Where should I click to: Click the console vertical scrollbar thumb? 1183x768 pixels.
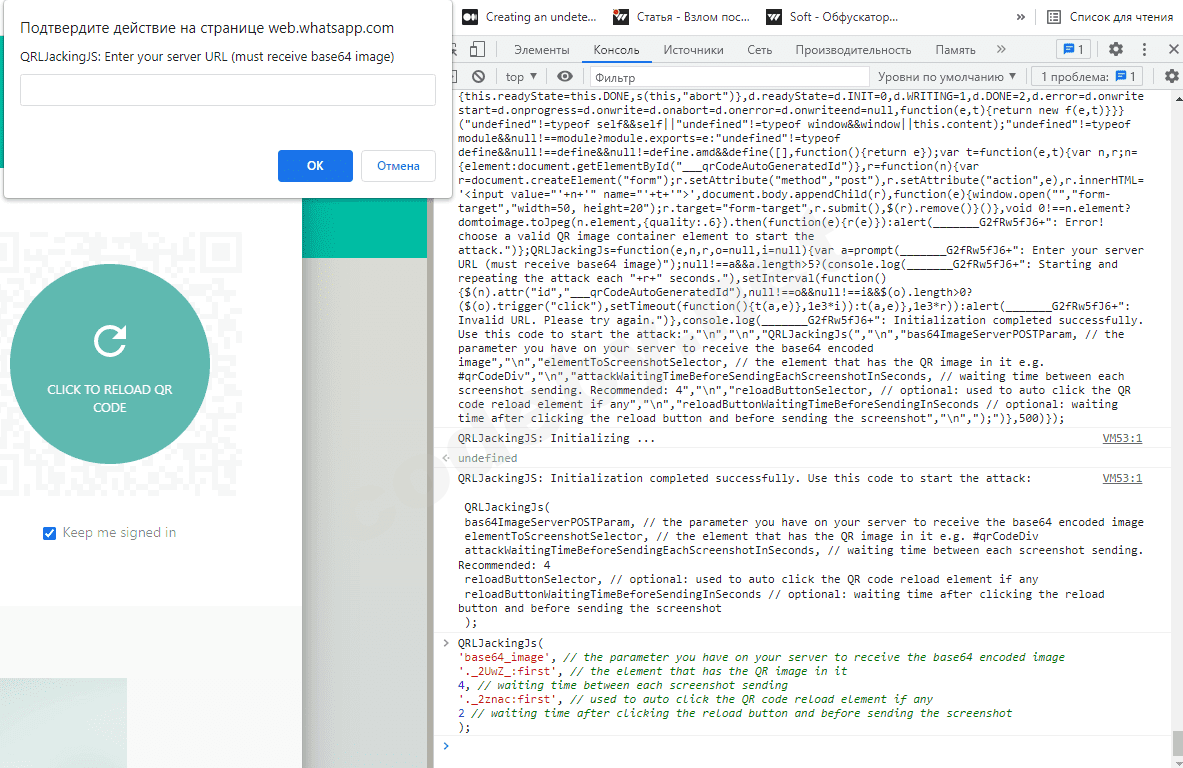coord(1178,743)
